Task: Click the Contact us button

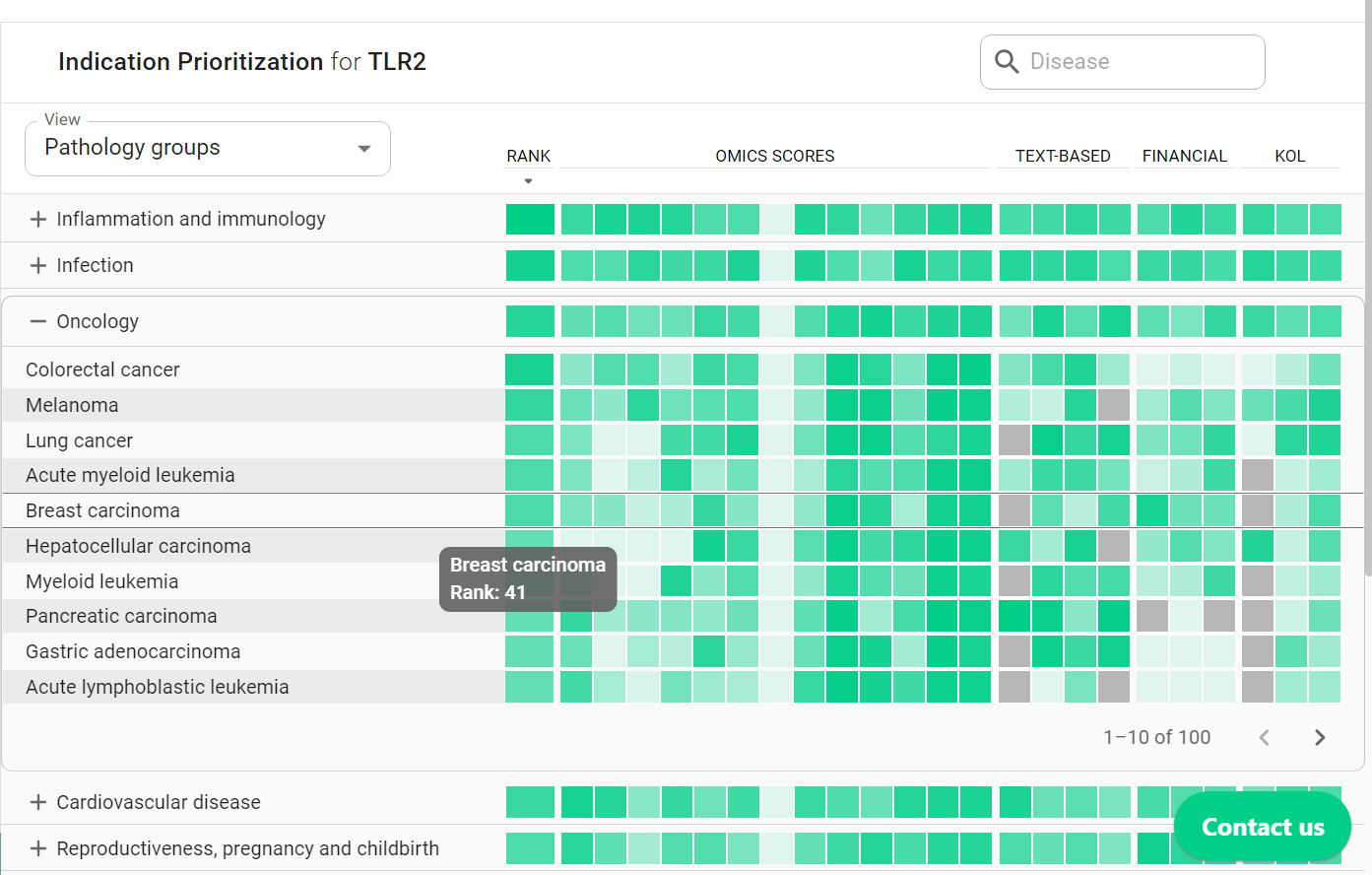Action: coord(1262,826)
